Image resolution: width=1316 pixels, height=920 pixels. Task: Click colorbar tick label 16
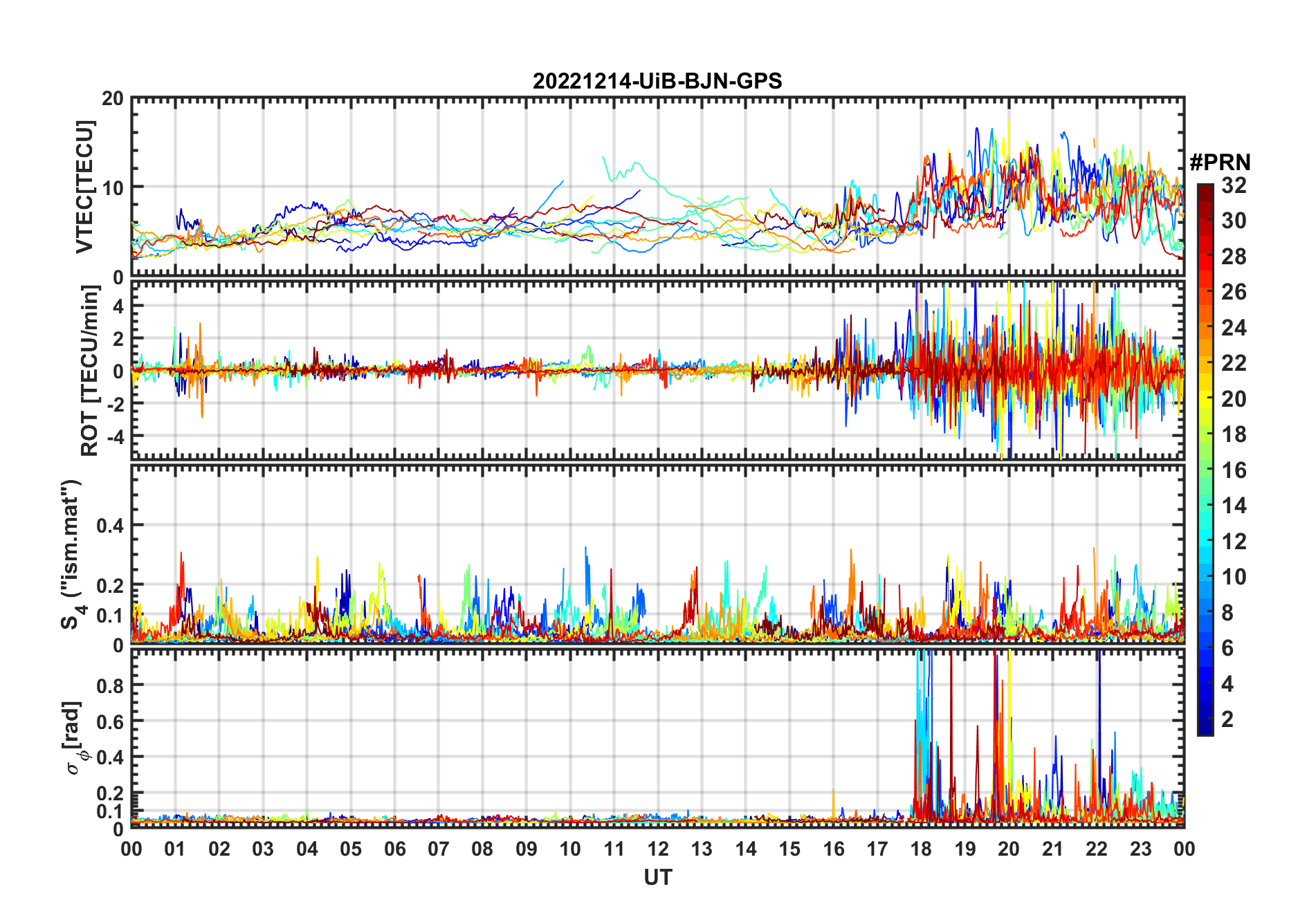pyautogui.click(x=1234, y=470)
